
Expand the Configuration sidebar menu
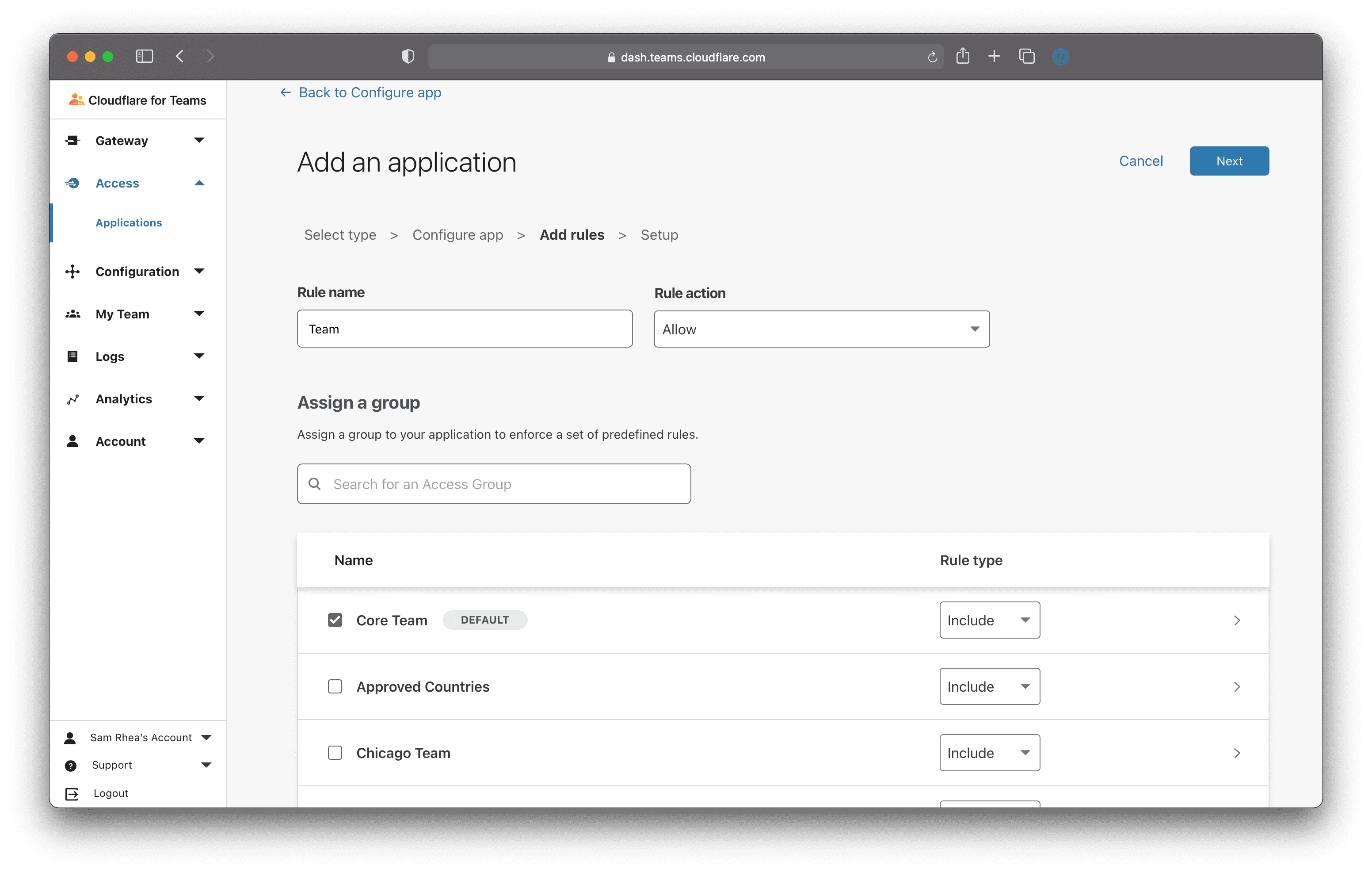click(x=137, y=272)
